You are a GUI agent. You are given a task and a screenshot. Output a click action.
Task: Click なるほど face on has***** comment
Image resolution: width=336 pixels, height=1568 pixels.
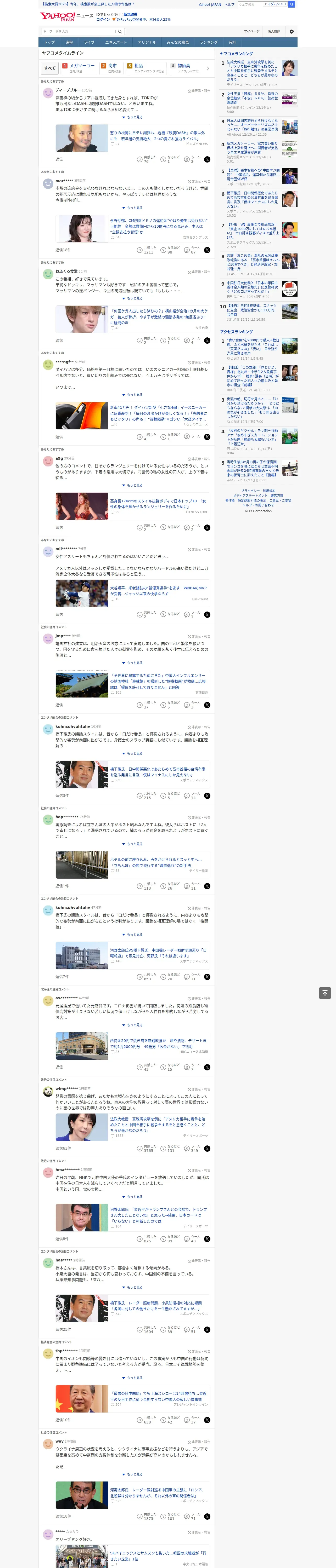(164, 1329)
